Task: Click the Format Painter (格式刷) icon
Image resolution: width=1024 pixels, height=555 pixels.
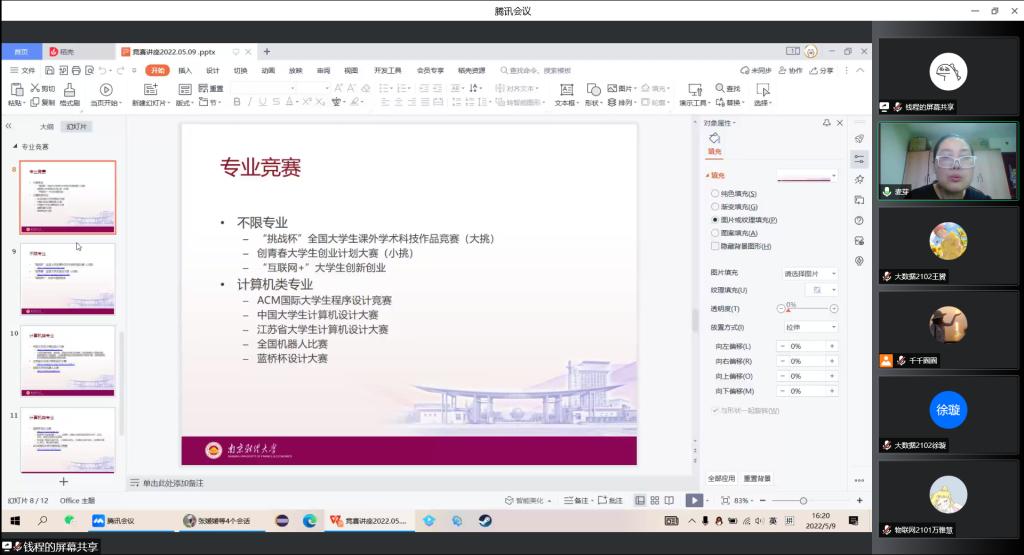Action: [x=69, y=91]
